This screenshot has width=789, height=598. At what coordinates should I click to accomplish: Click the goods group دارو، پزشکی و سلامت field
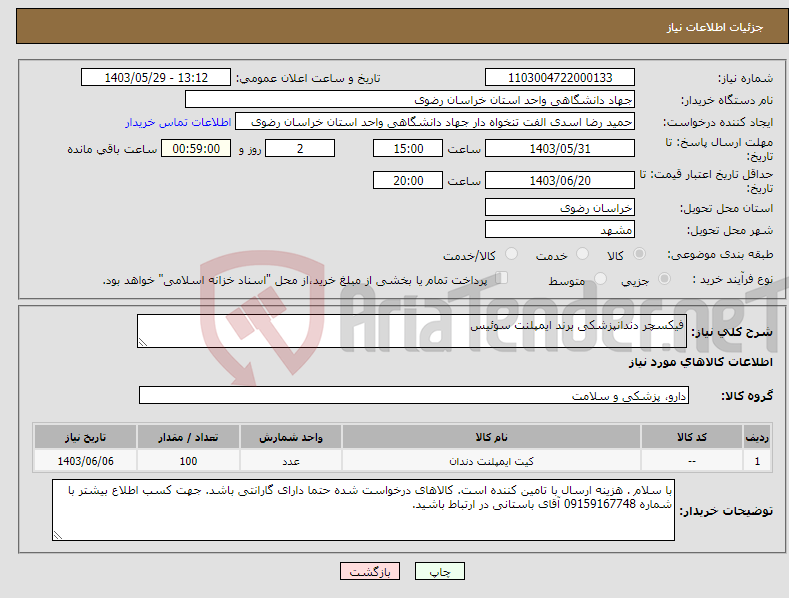[x=414, y=395]
